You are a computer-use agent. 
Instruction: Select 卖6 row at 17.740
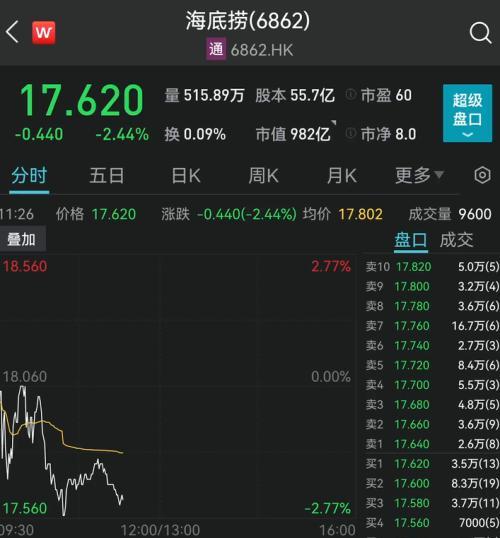point(432,346)
